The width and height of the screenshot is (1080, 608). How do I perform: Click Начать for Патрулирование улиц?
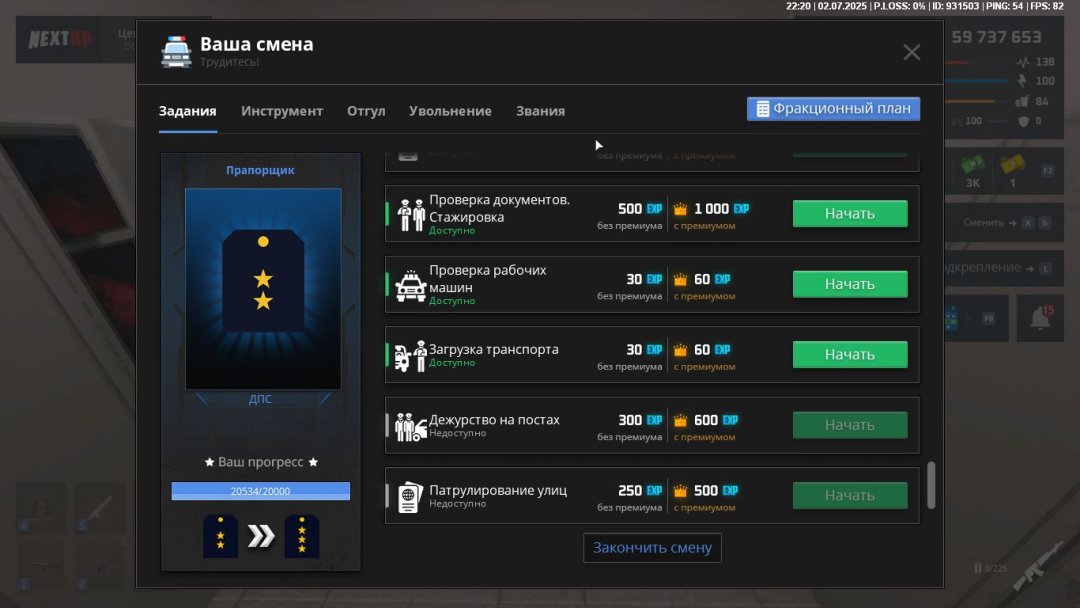click(x=850, y=495)
